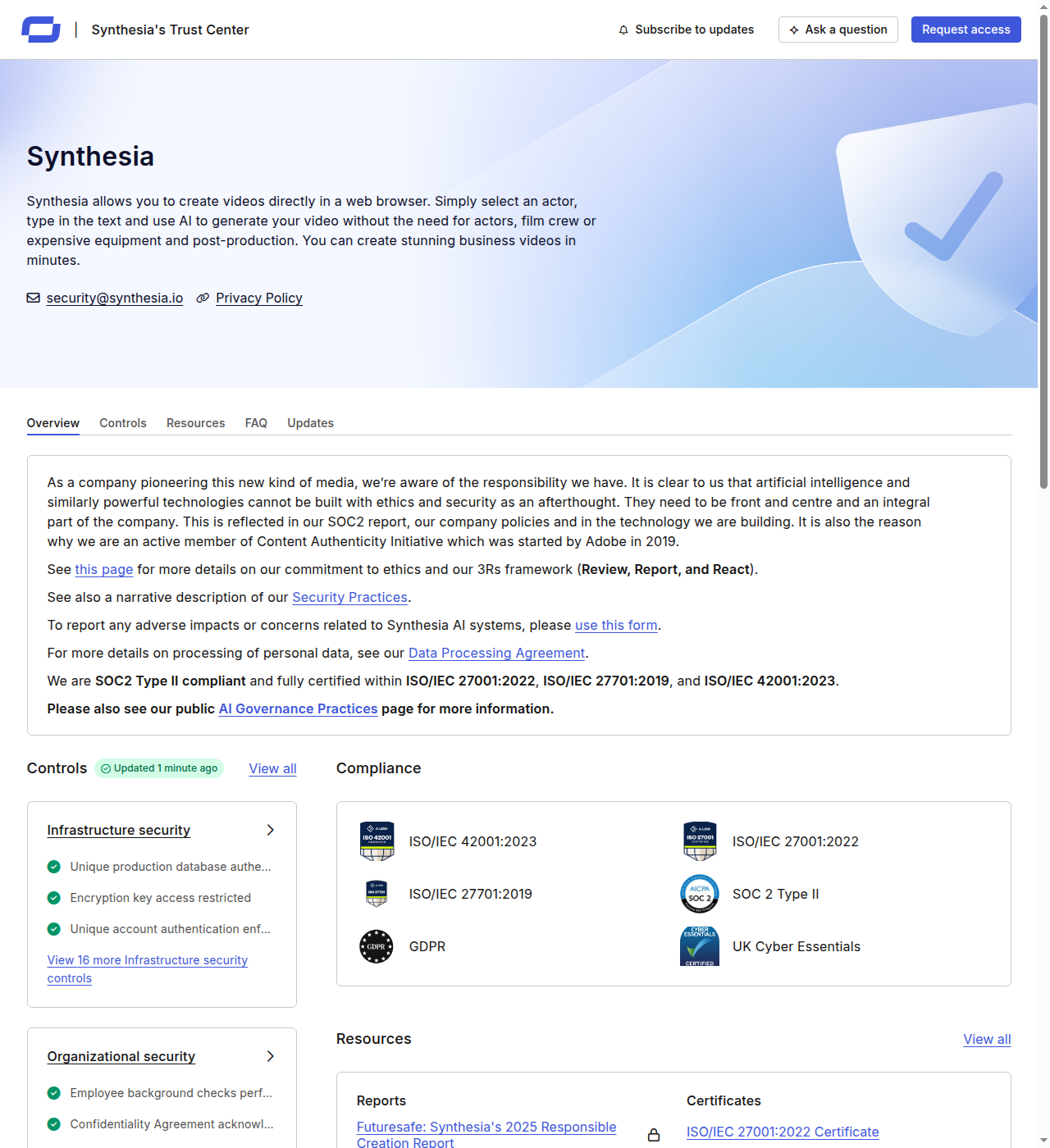Expand Organizational security with its chevron
Viewport: 1050px width, 1148px height.
click(x=271, y=1056)
